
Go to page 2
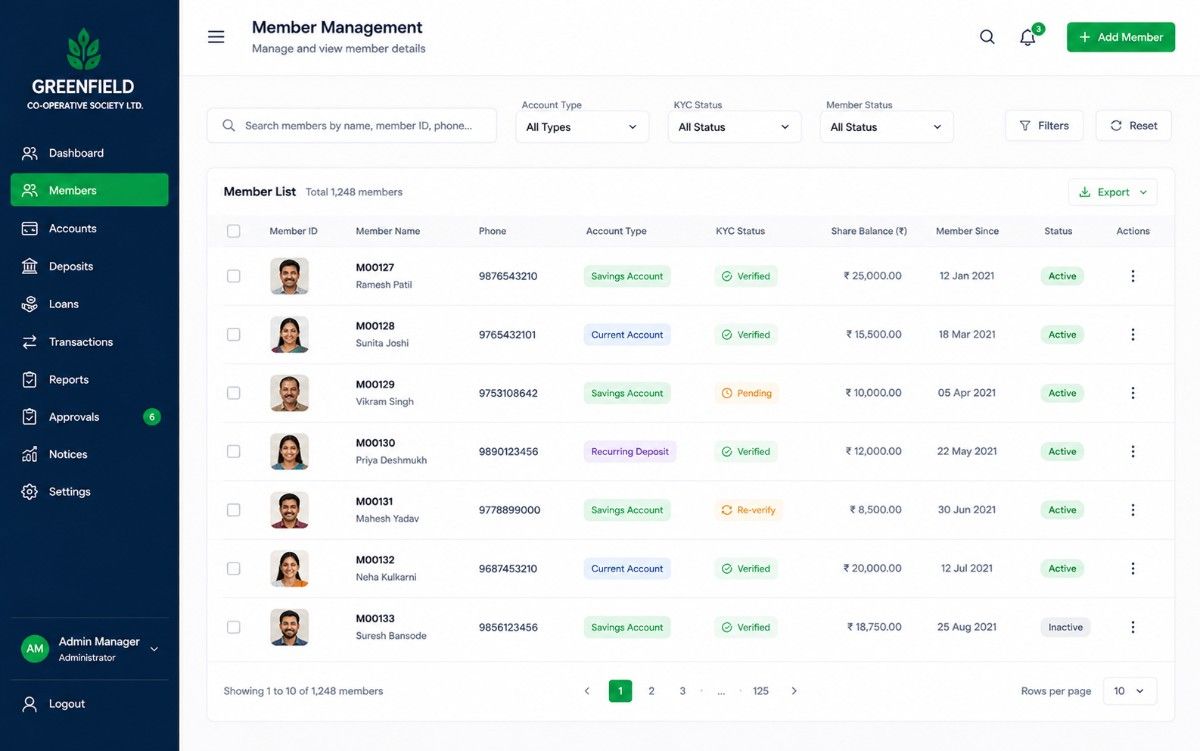point(651,691)
